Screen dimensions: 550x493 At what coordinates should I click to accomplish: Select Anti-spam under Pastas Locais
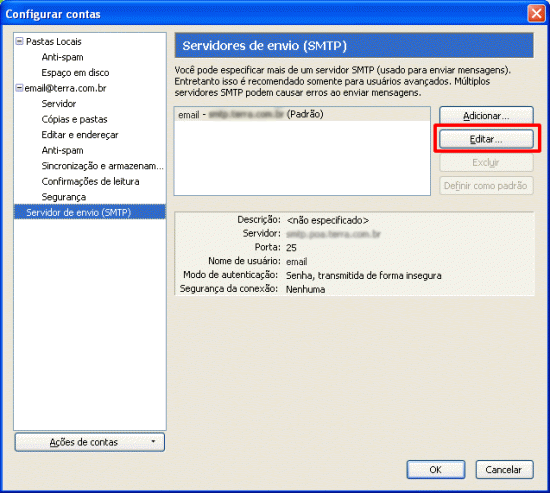point(62,57)
